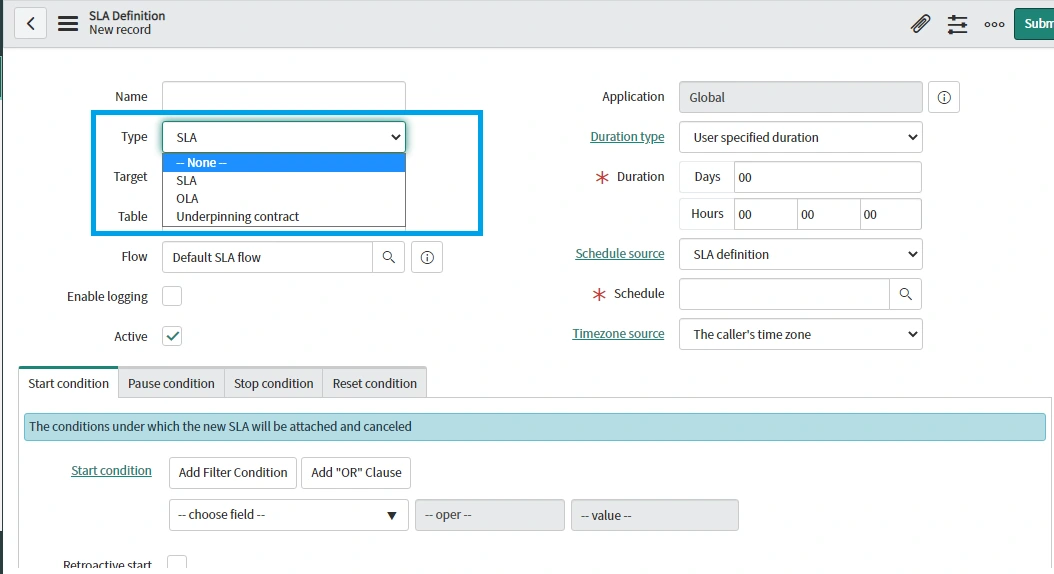Switch to the Stop condition tab
Screen dimensions: 1054x574
click(274, 383)
